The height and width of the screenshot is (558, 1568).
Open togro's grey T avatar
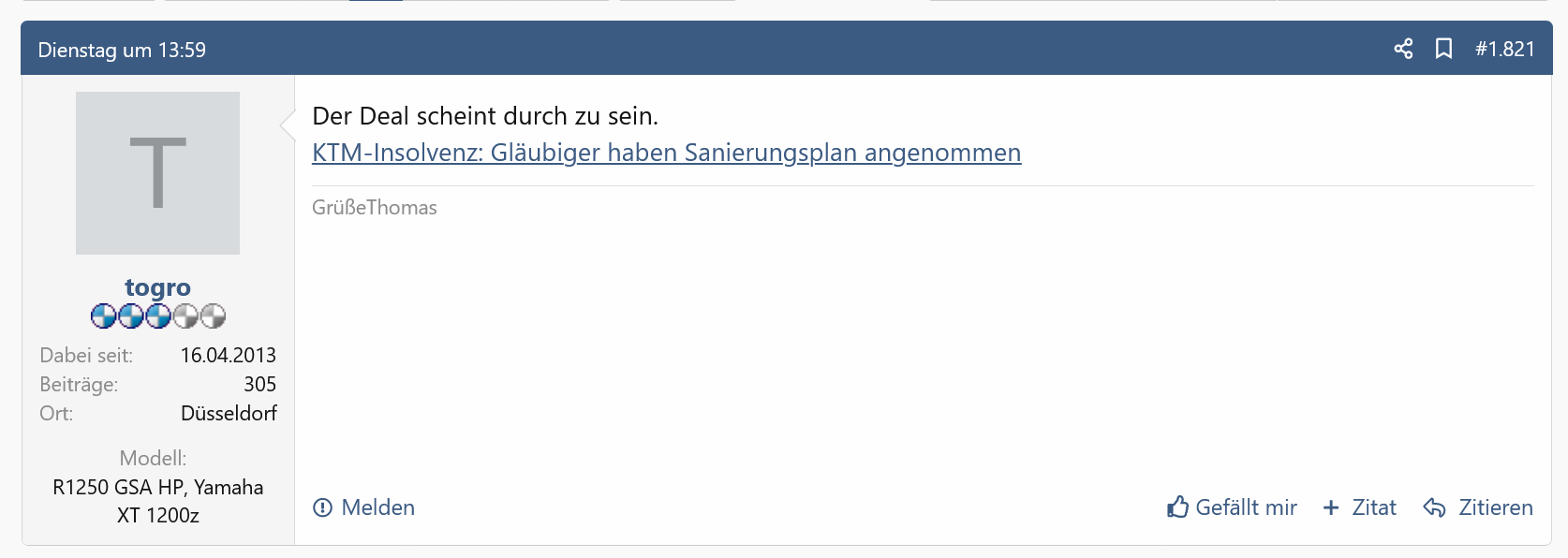click(157, 173)
